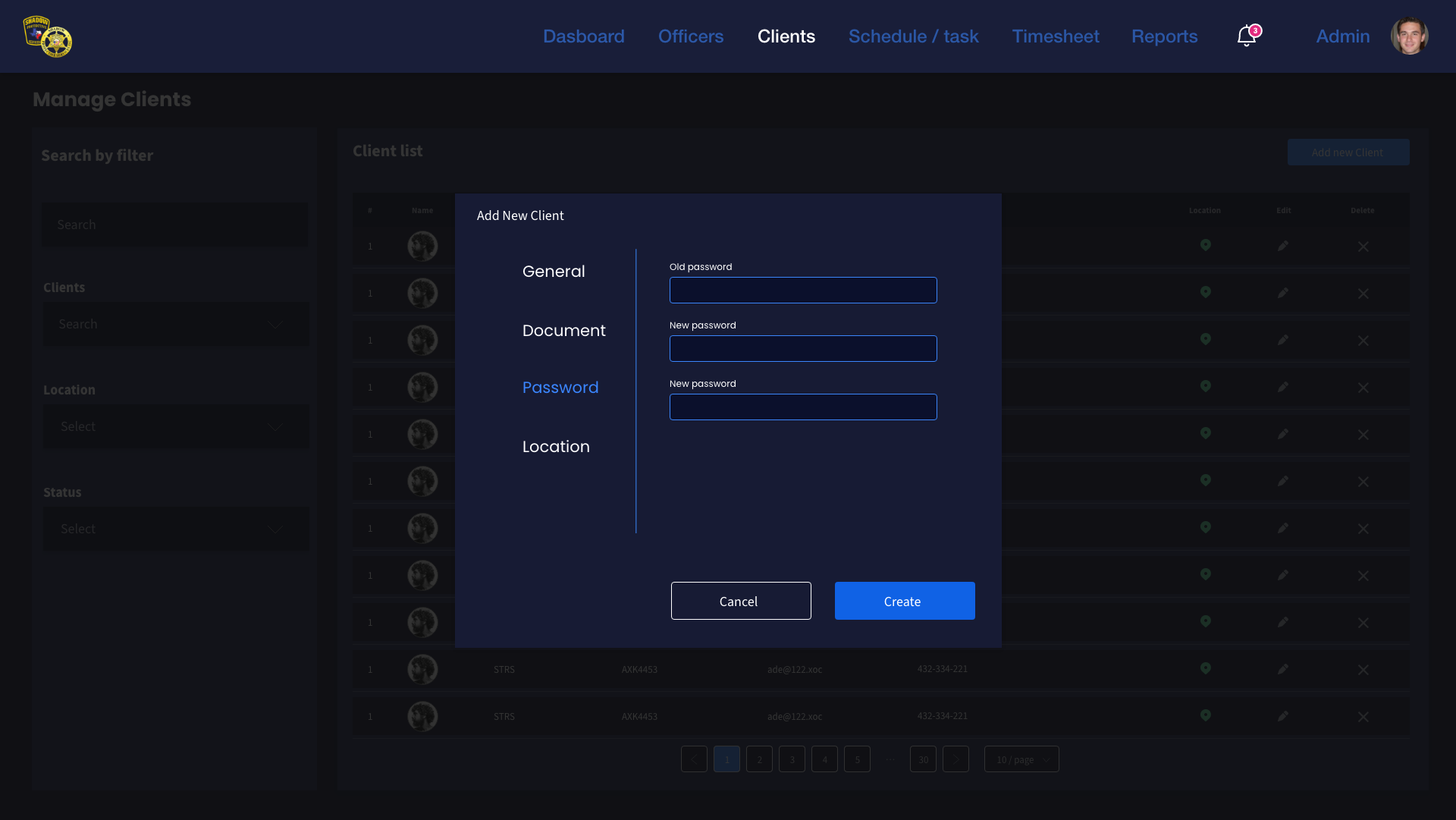Expand the Status select dropdown
The height and width of the screenshot is (820, 1456).
(x=176, y=529)
